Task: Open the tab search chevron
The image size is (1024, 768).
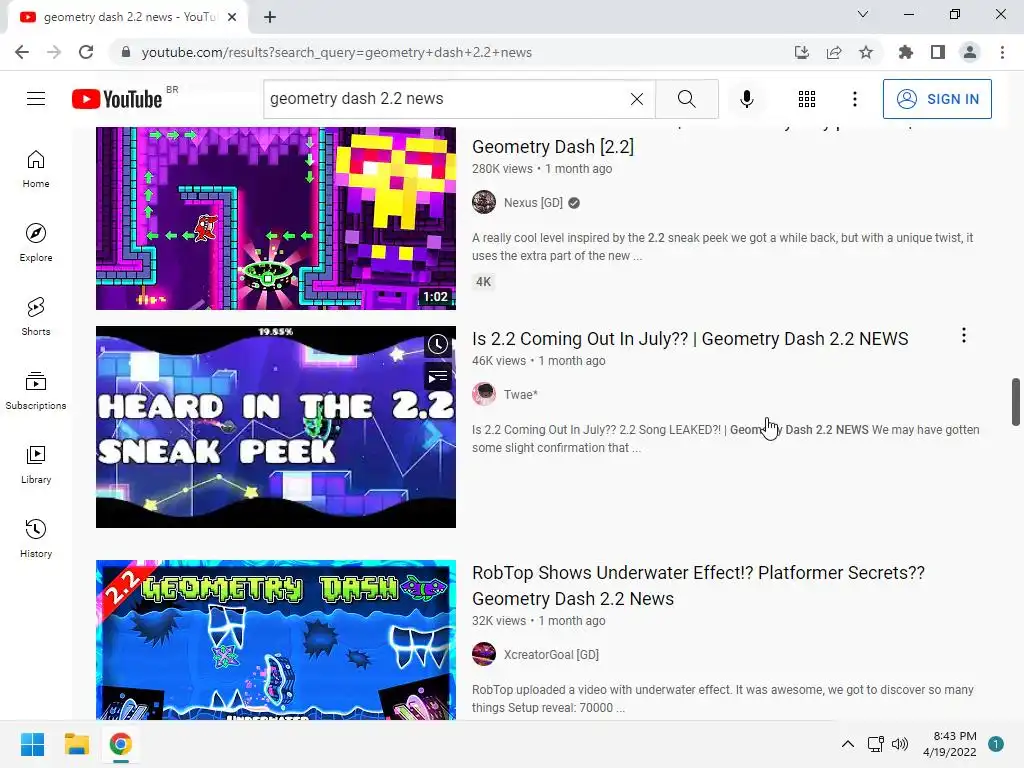Action: click(863, 14)
